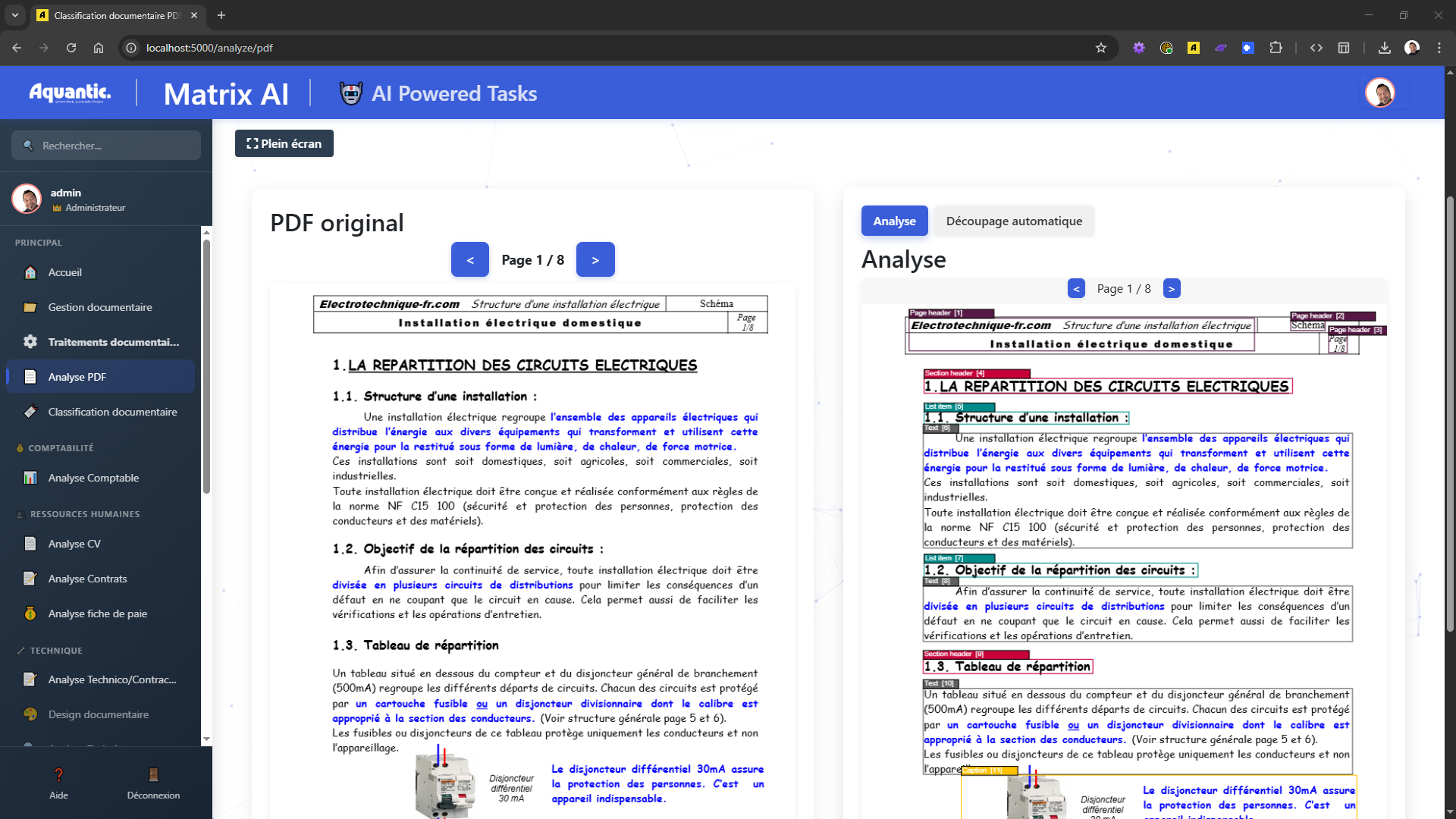Viewport: 1456px width, 819px height.
Task: Open Analyse CV module
Action: 74,543
